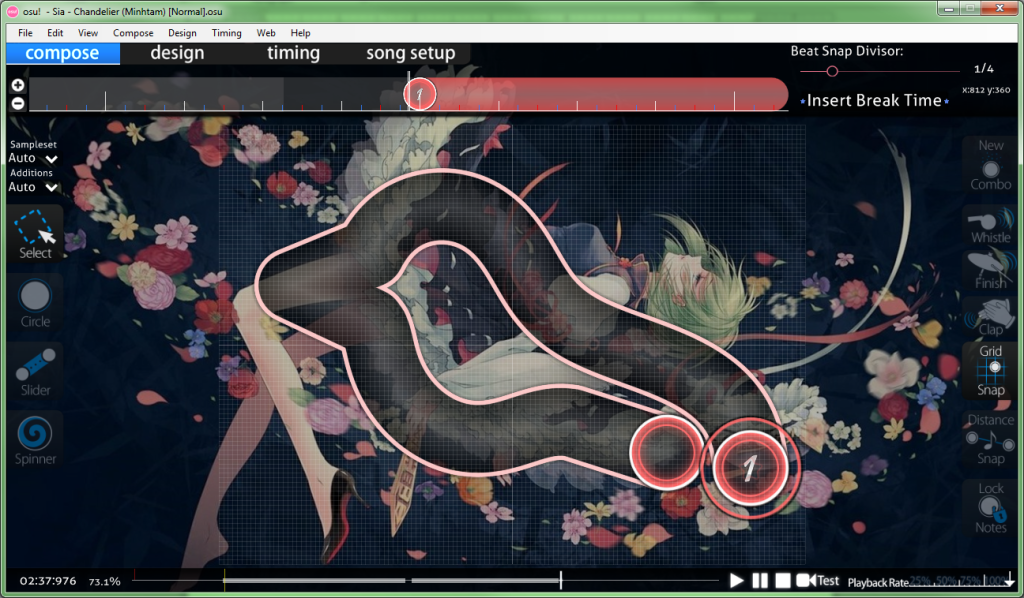1024x598 pixels.
Task: Switch to the timing tab
Action: click(293, 54)
